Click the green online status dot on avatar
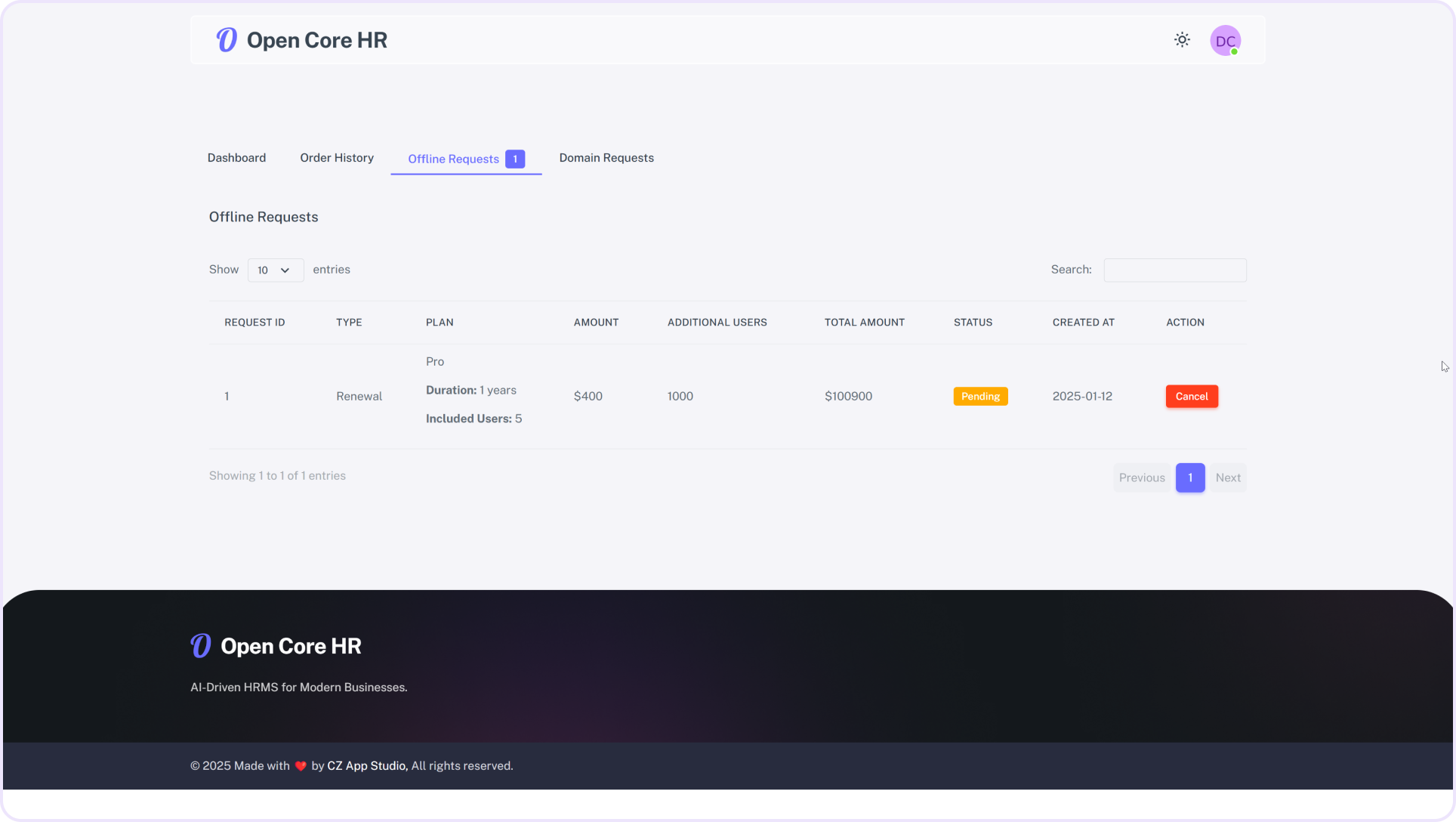Image resolution: width=1456 pixels, height=822 pixels. 1235,50
